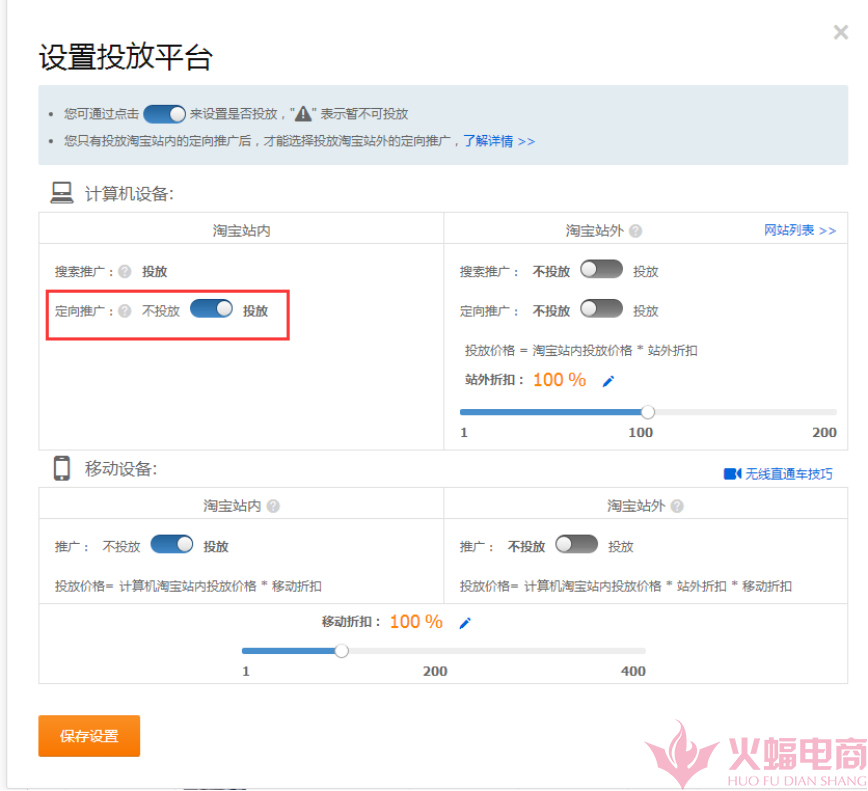
Task: Turn off 移动设备 淘宝站内 推广 switch
Action: click(x=172, y=544)
